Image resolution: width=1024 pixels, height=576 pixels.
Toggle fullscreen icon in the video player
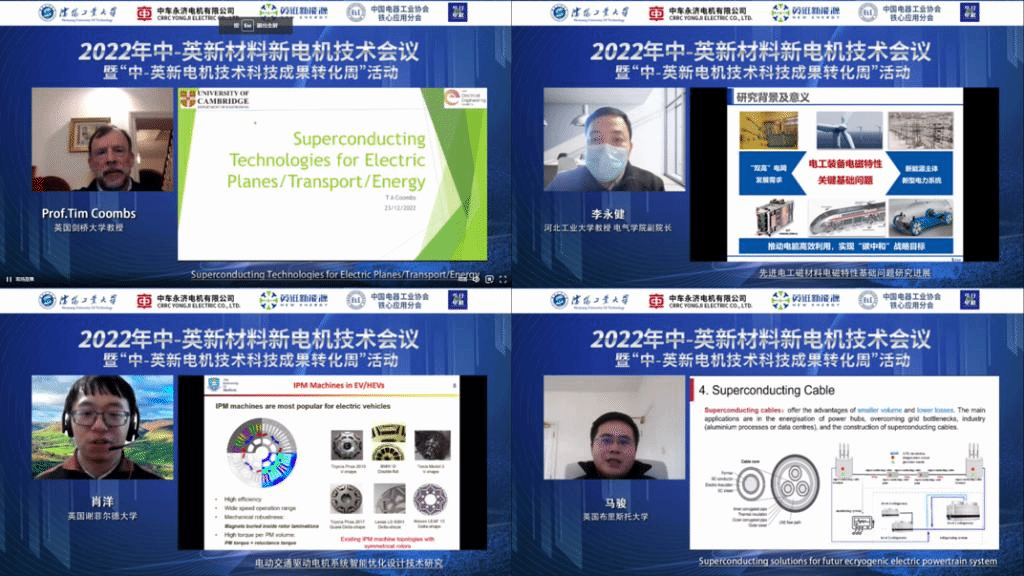point(502,279)
